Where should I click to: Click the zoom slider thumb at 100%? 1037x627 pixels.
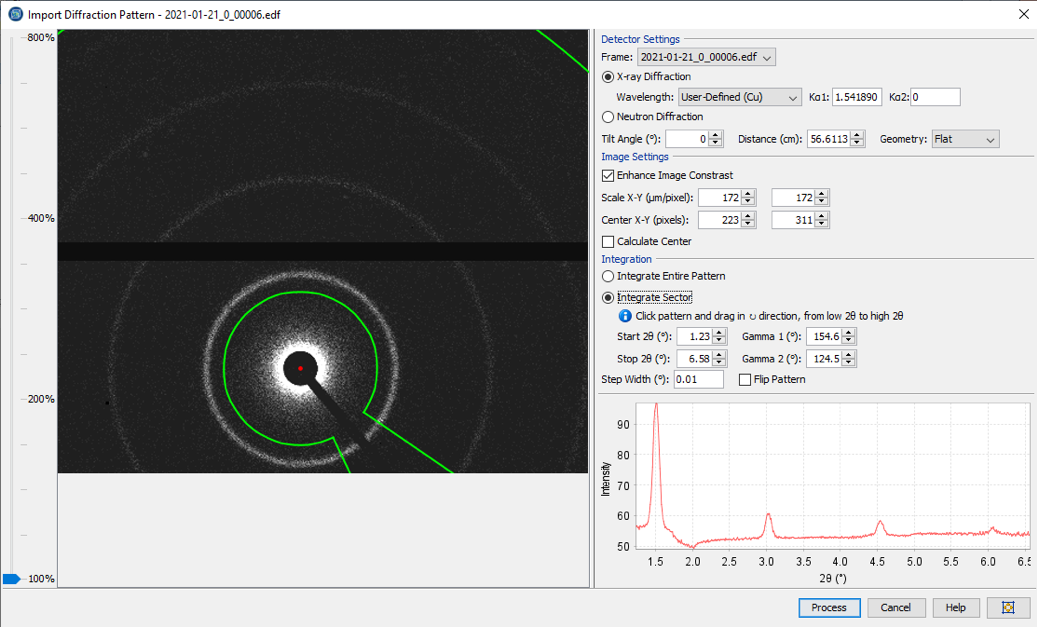tap(11, 579)
